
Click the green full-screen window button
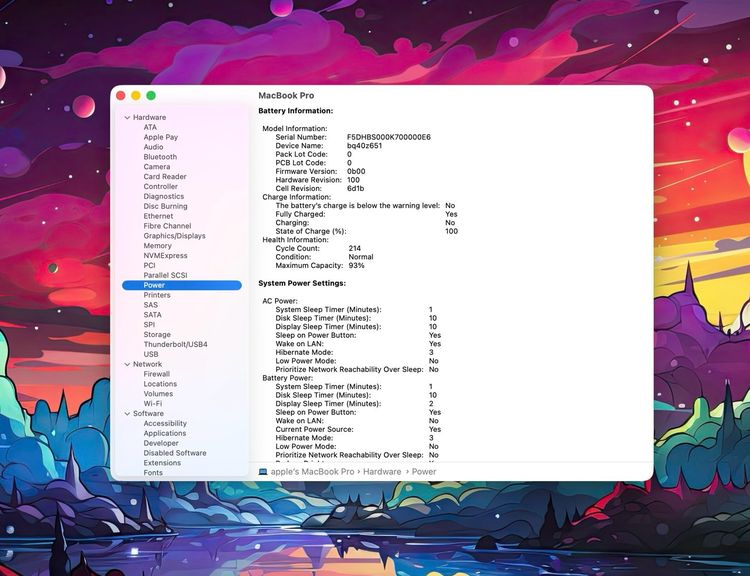point(151,96)
